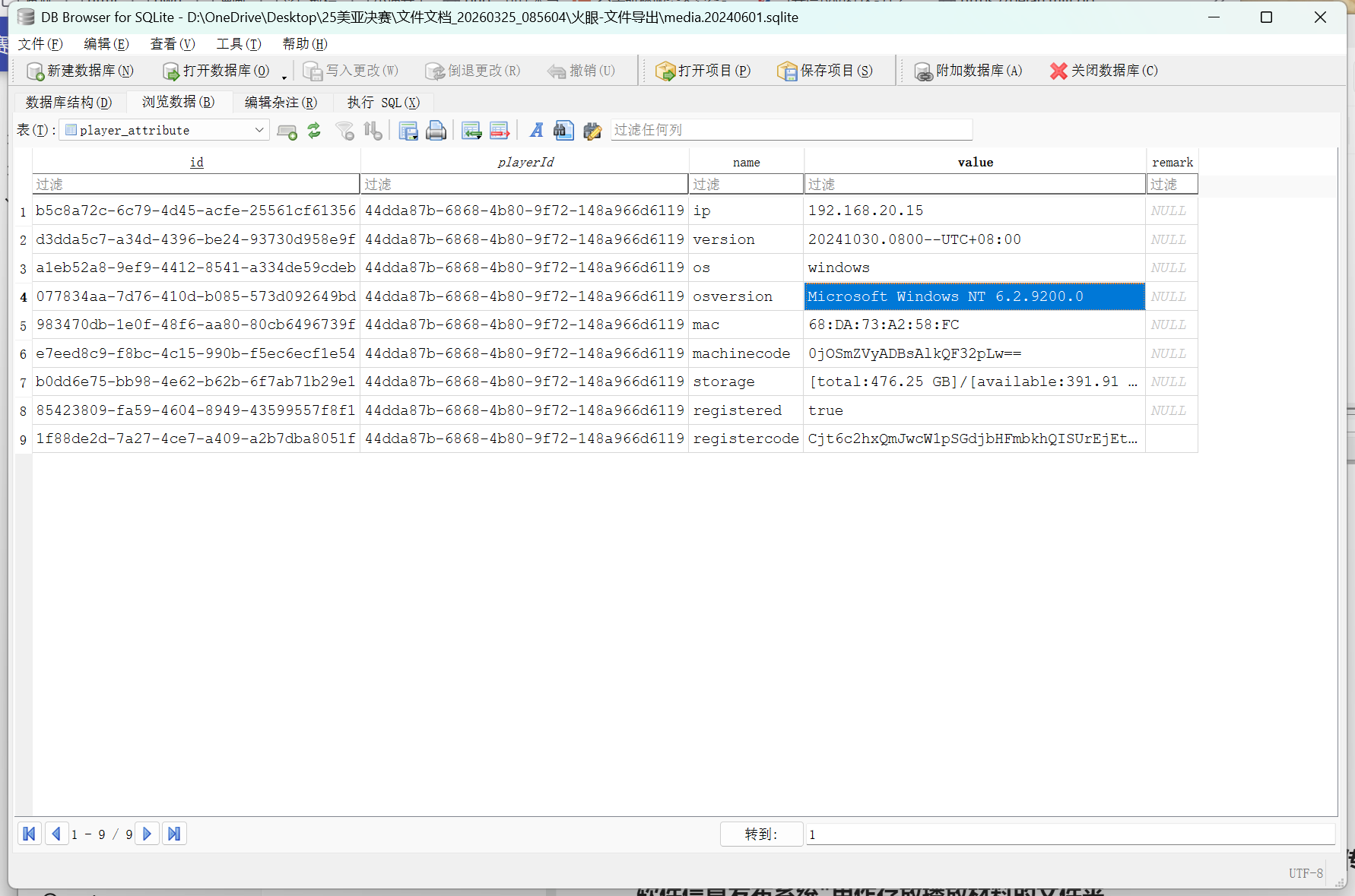This screenshot has height=896, width=1355.
Task: Go to the next page of records
Action: point(148,834)
